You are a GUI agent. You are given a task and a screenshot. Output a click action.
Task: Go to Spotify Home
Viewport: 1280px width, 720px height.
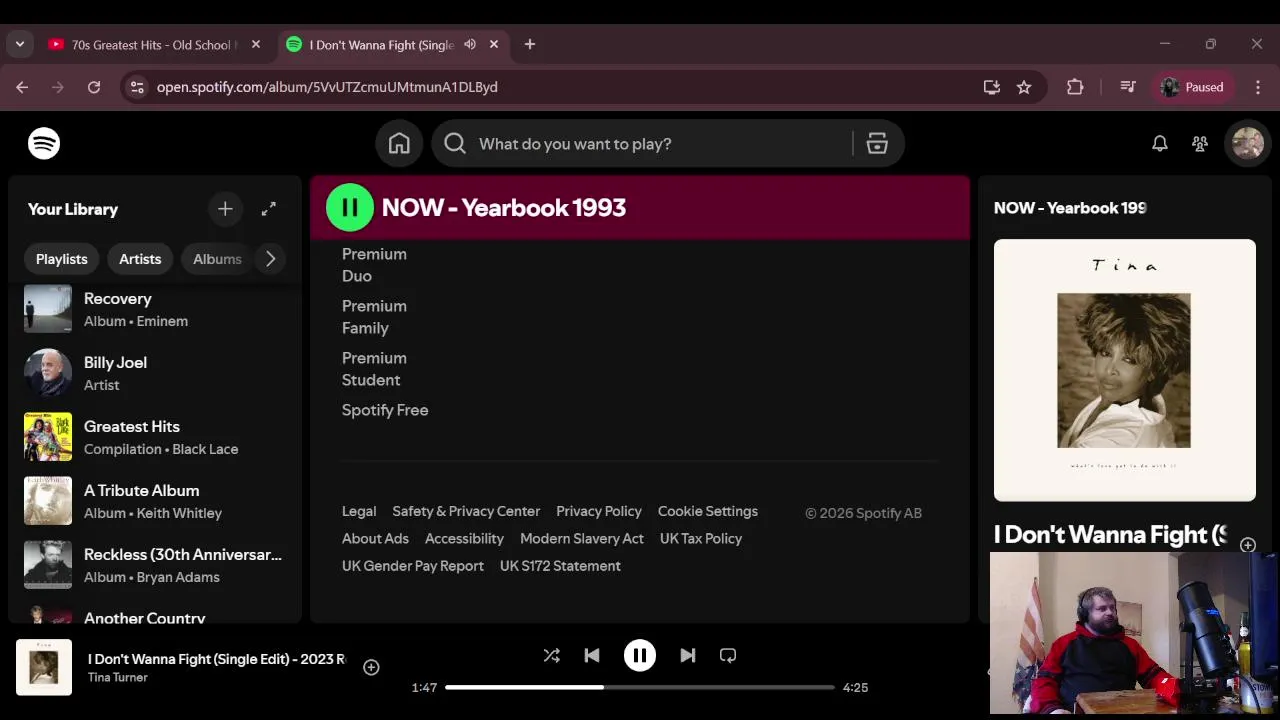coord(399,144)
